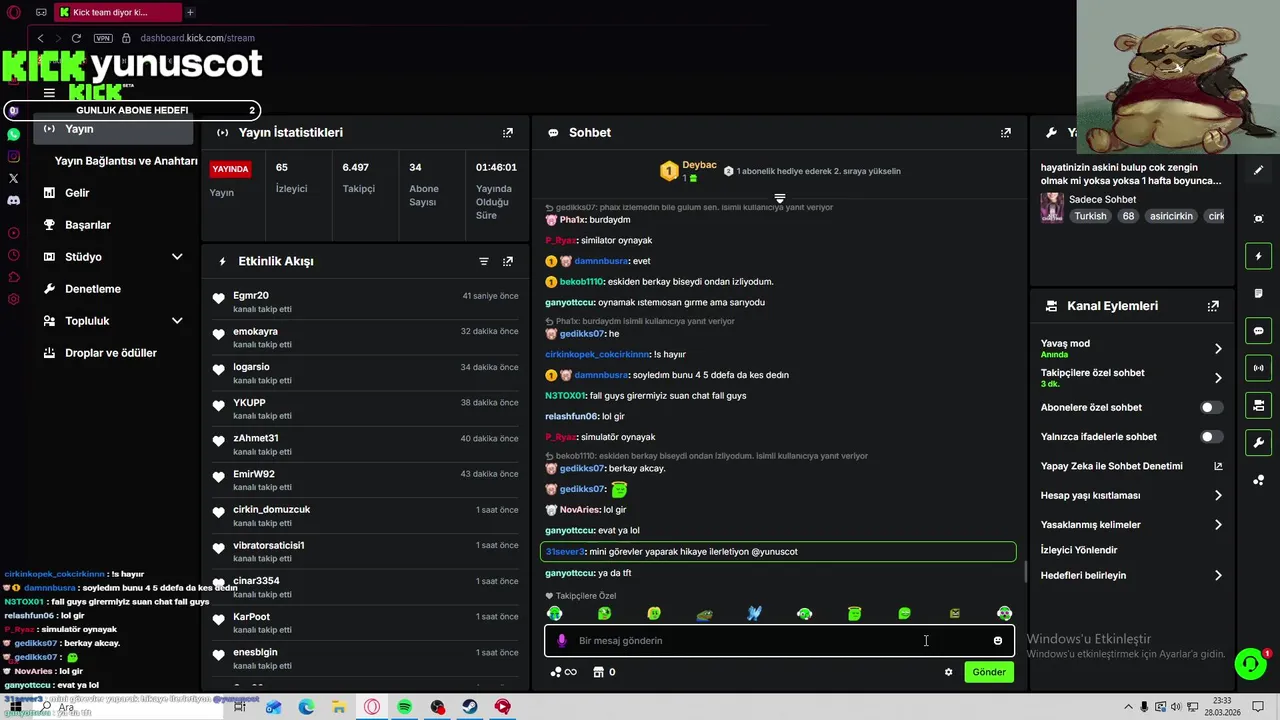Click the focus frame icon in right rail
Viewport: 1280px width, 720px height.
(1259, 219)
